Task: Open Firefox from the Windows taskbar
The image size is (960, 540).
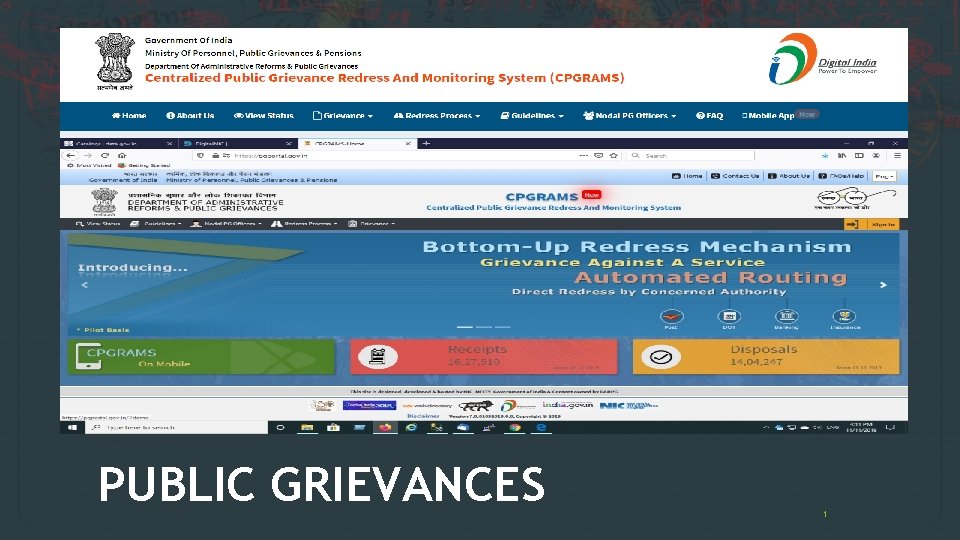Action: (385, 427)
